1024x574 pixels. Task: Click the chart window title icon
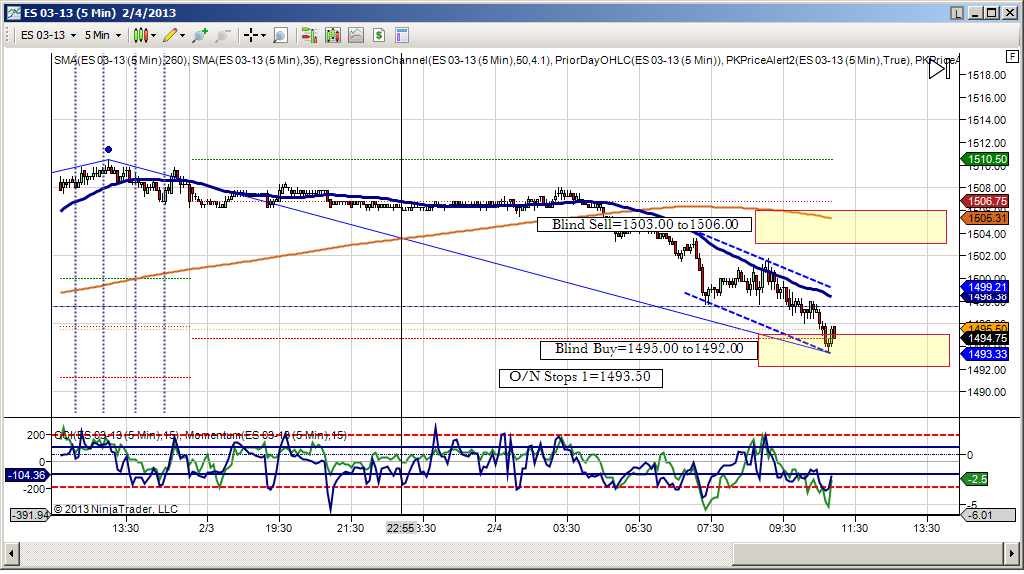pos(13,12)
